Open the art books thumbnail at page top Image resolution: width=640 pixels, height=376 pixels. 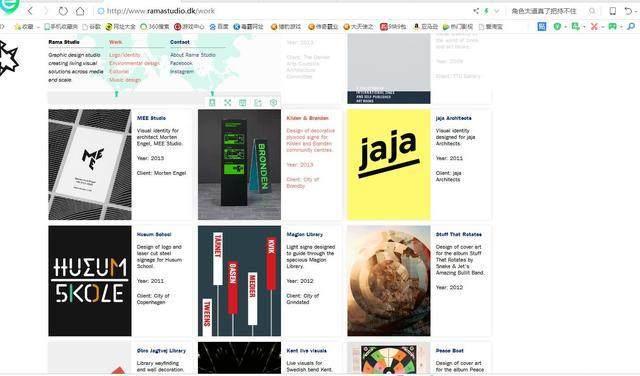(389, 69)
